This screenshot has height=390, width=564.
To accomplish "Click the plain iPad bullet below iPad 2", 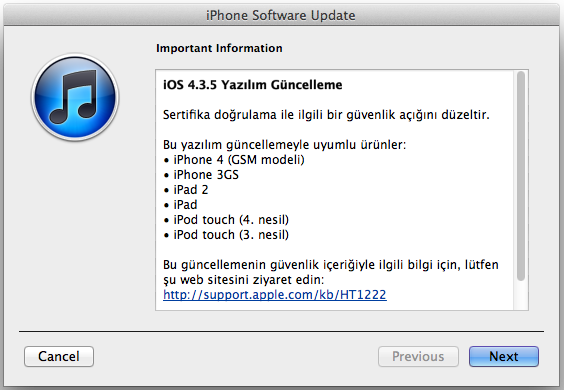I will click(180, 205).
